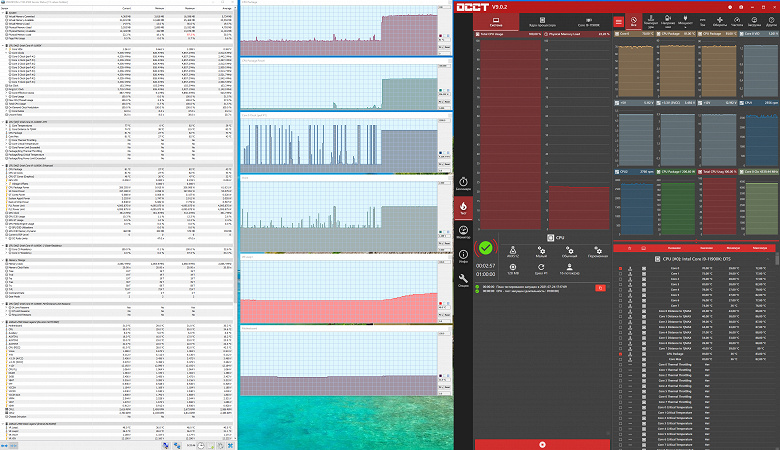Click the blue color swatch on Core 0 Clock graph
Screen dimensions: 780x450
click(440, 153)
